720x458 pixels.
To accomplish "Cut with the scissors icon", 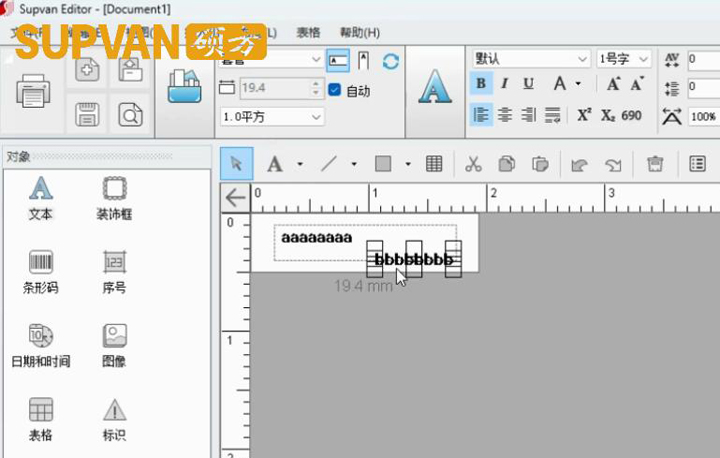I will pos(473,164).
